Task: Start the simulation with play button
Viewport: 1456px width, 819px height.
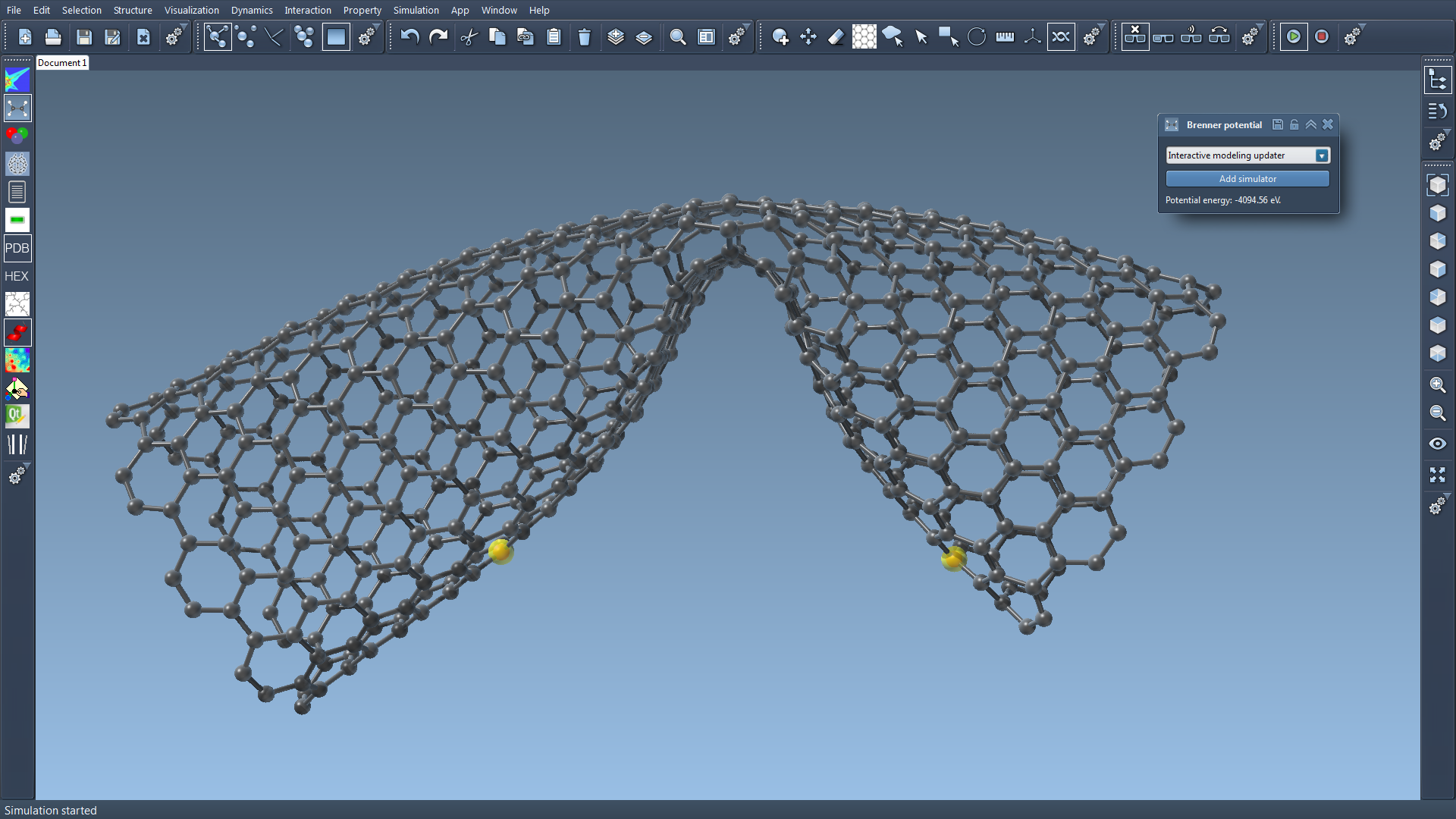Action: (1294, 36)
